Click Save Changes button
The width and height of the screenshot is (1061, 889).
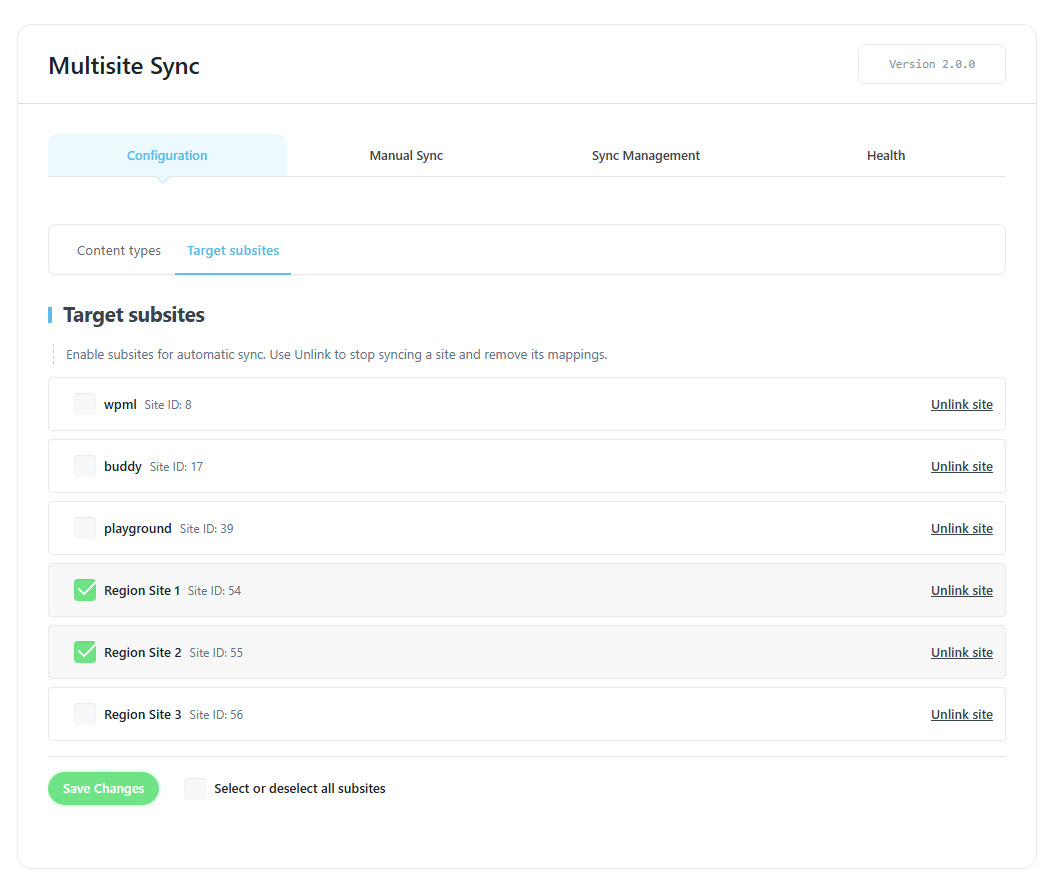104,788
